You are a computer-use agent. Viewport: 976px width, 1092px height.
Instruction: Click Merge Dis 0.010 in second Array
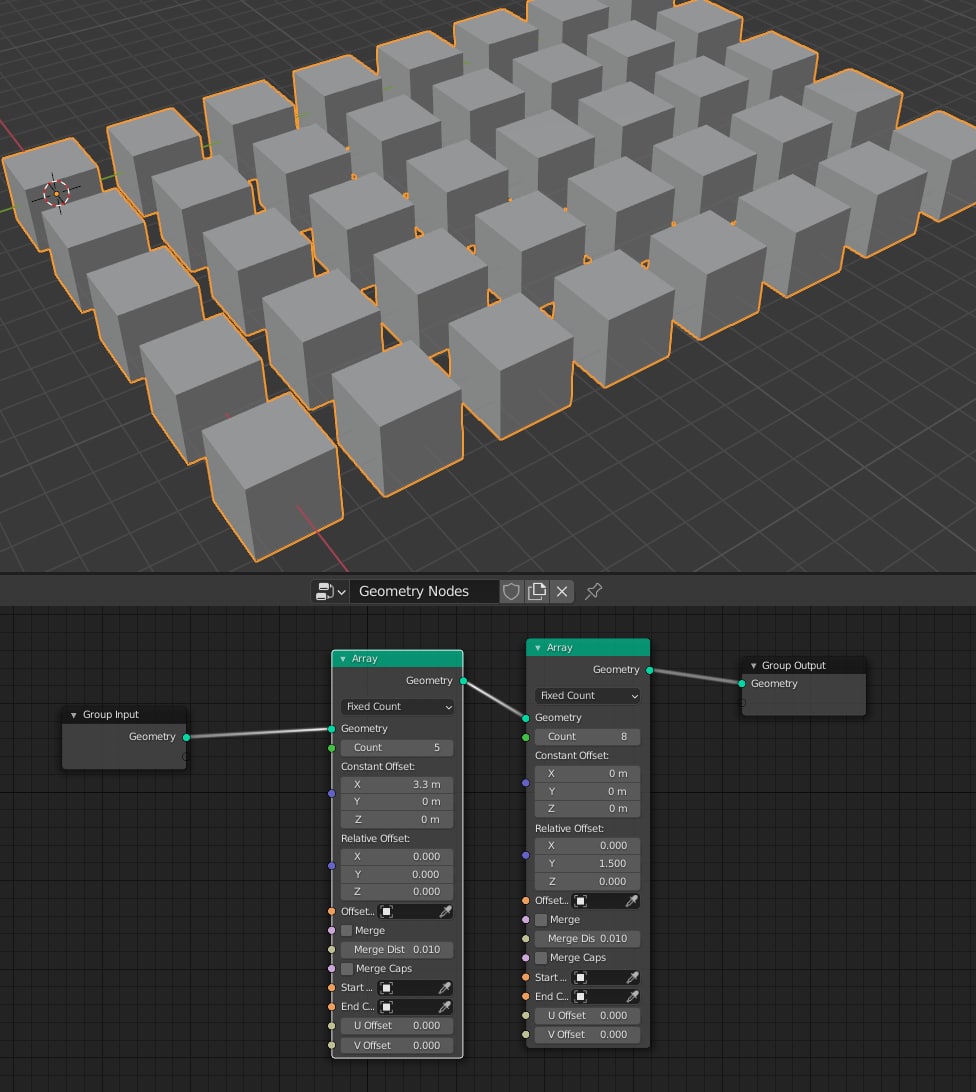click(x=587, y=938)
